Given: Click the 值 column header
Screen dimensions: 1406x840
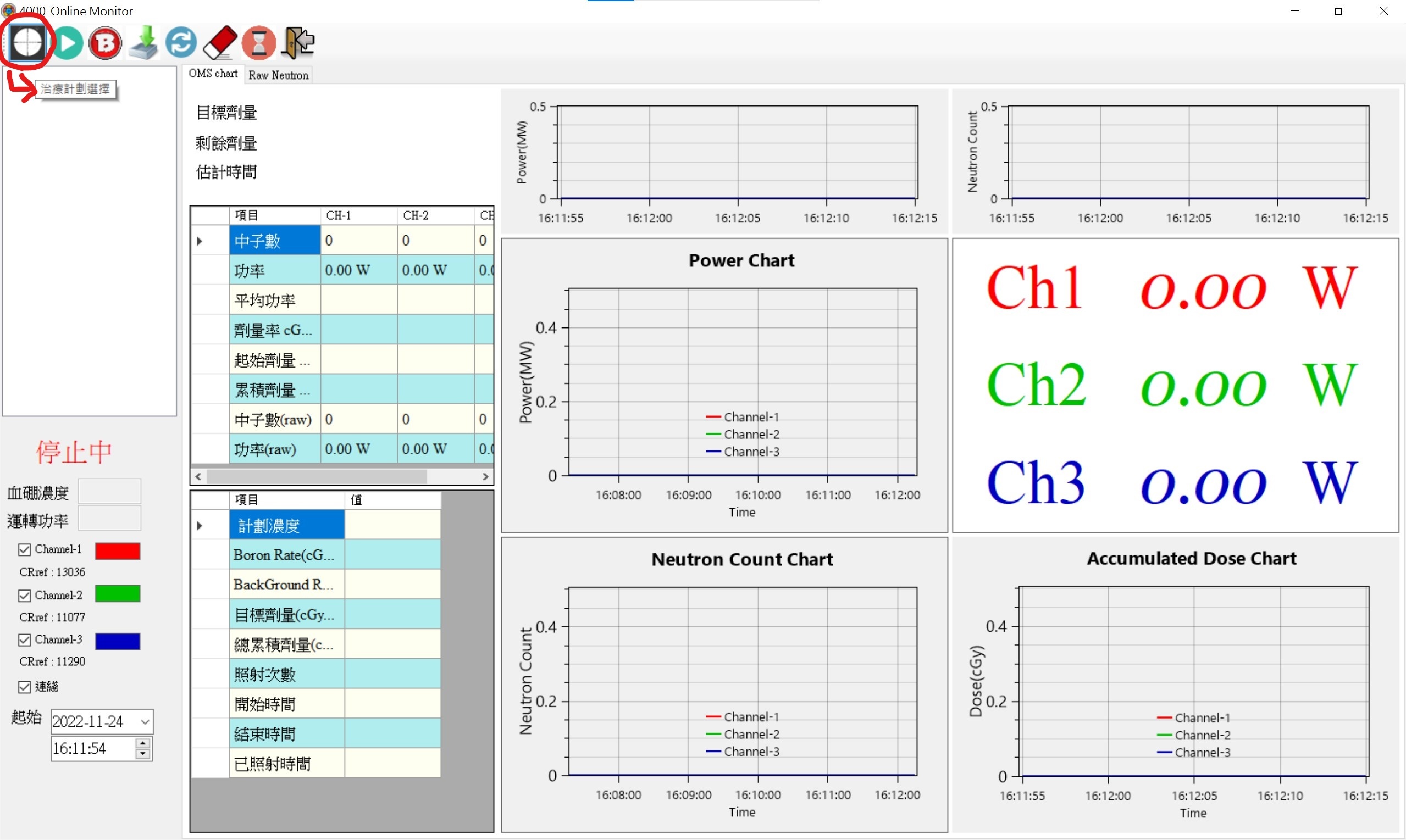Looking at the screenshot, I should click(x=392, y=500).
